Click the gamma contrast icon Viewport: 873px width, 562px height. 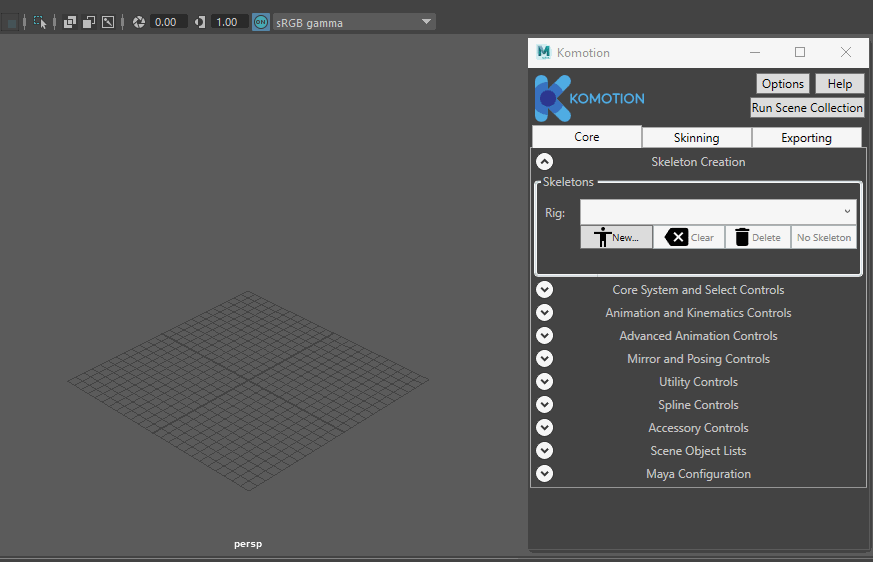click(x=200, y=22)
